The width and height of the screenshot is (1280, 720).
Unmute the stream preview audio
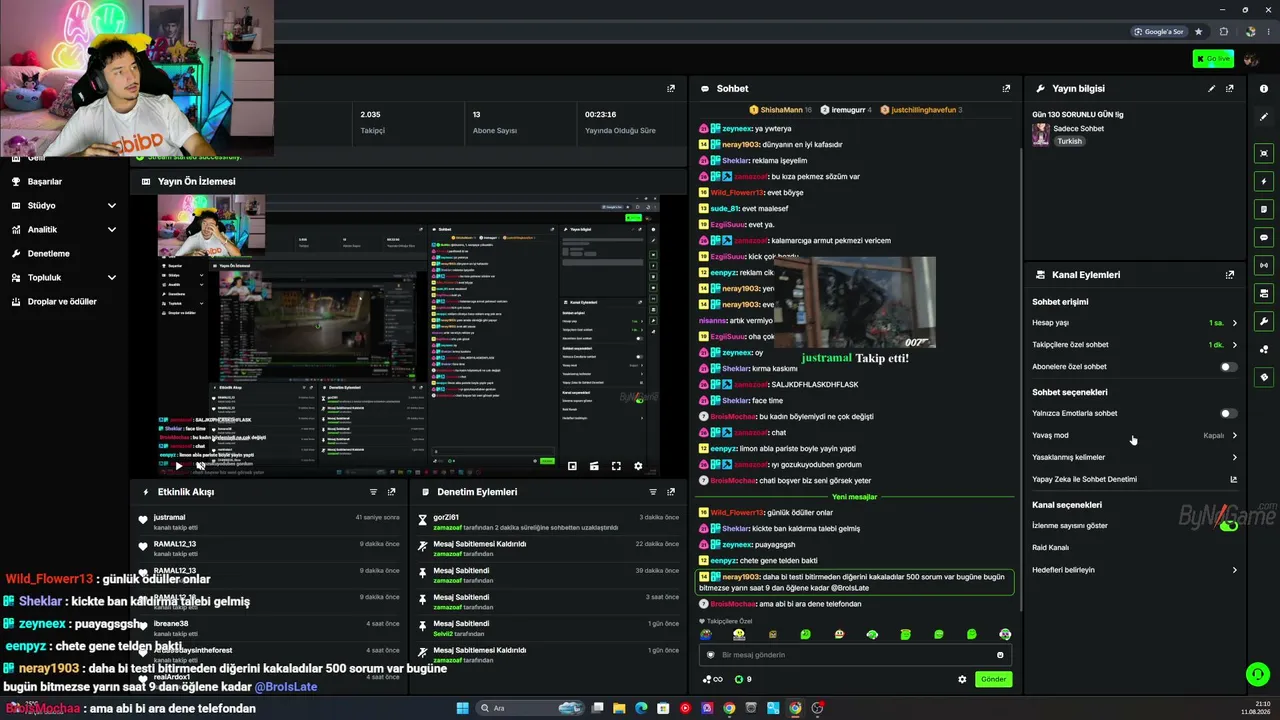pos(200,466)
